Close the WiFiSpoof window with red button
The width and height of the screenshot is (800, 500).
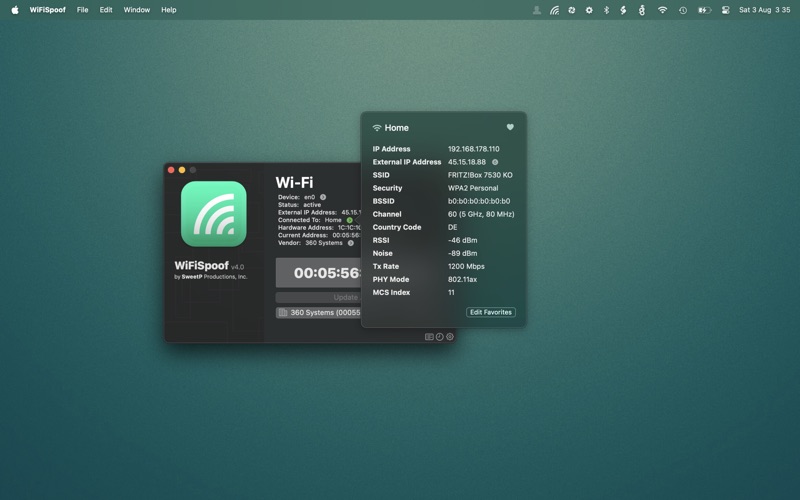pos(171,170)
